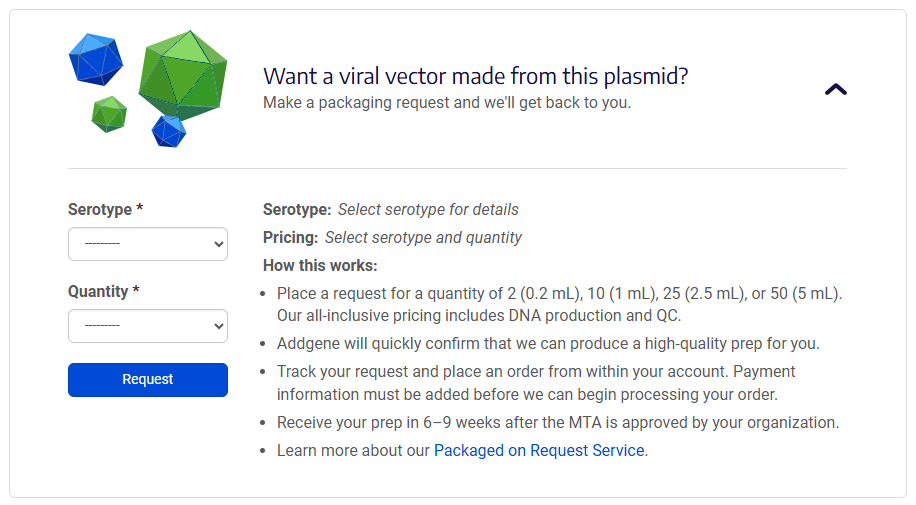Screen dimensions: 916x505
Task: Open the Quantity dropdown
Action: (148, 326)
